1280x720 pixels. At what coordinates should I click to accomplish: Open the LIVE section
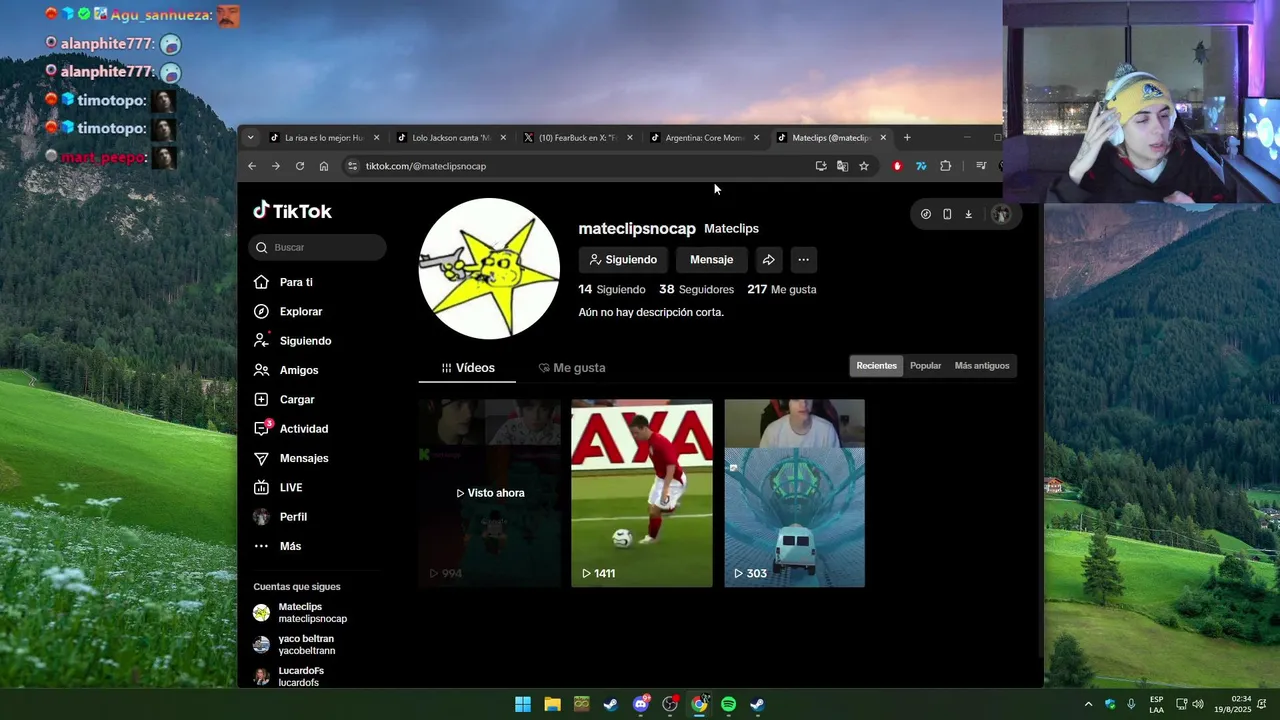[x=278, y=487]
